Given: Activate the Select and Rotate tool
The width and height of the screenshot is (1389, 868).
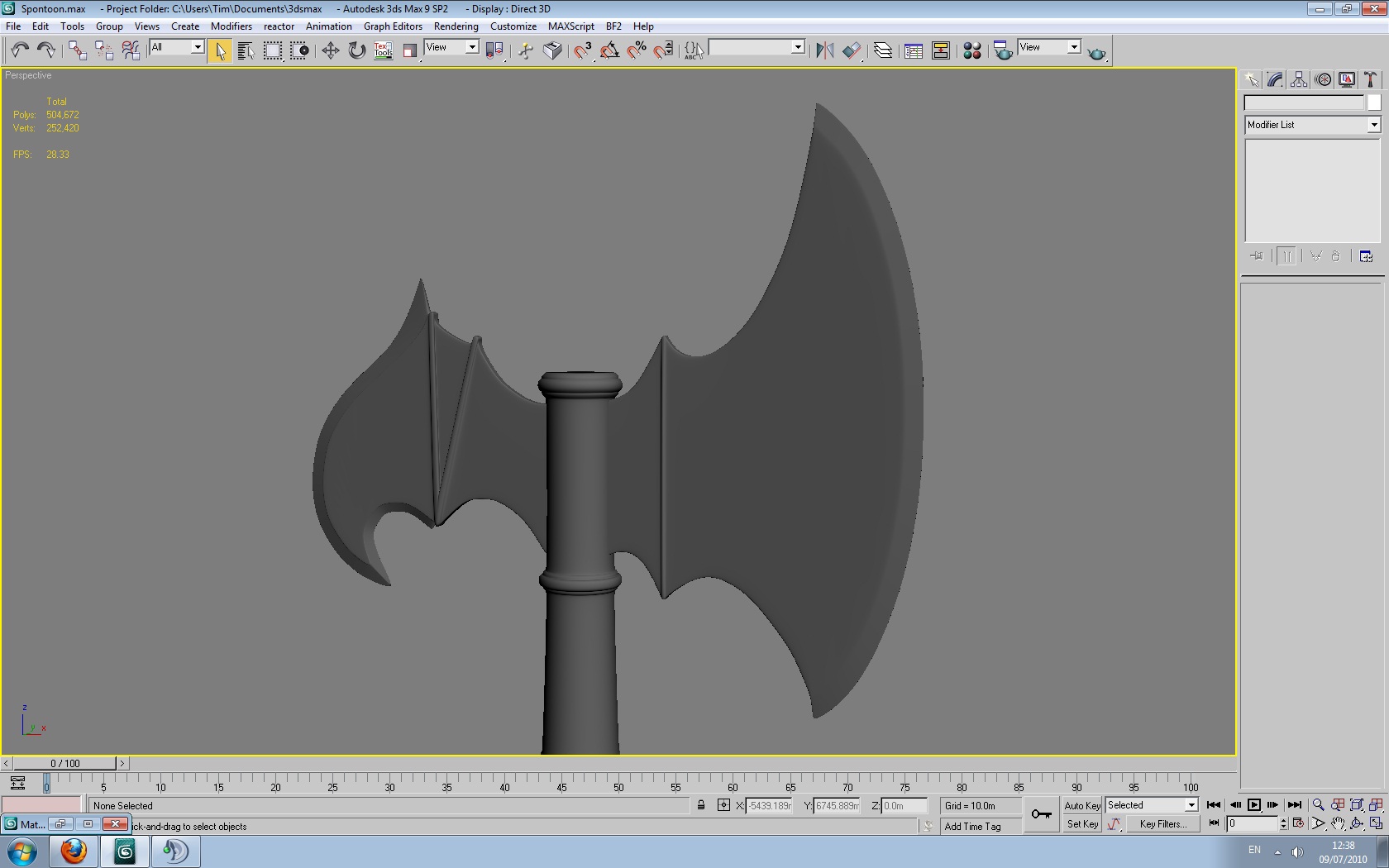Looking at the screenshot, I should [x=356, y=51].
